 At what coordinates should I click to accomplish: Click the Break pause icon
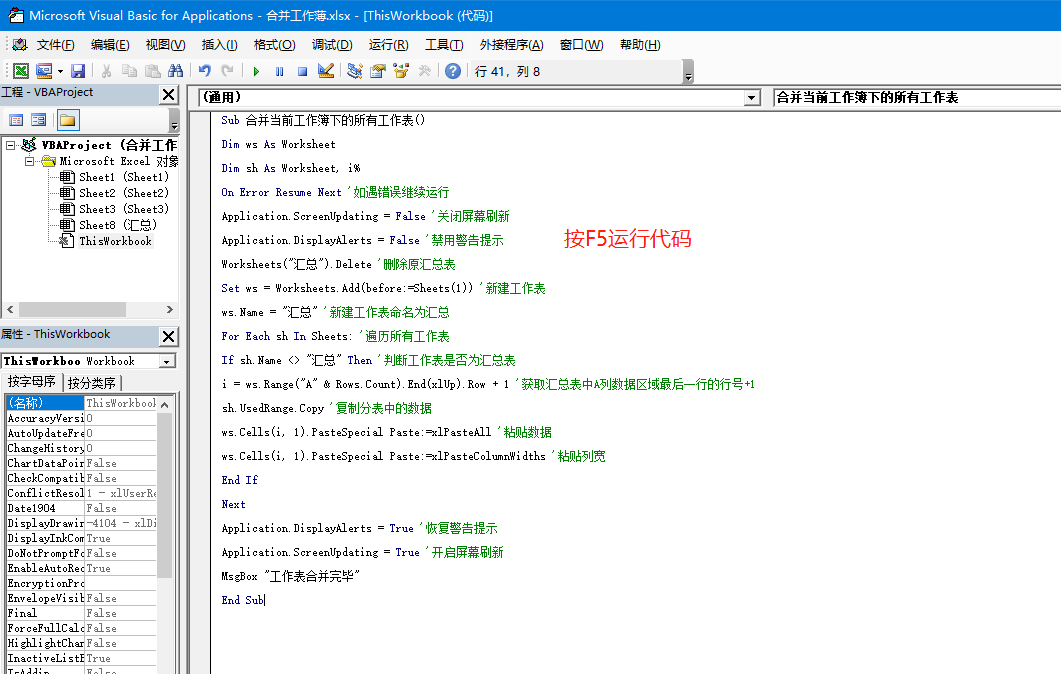pos(279,71)
